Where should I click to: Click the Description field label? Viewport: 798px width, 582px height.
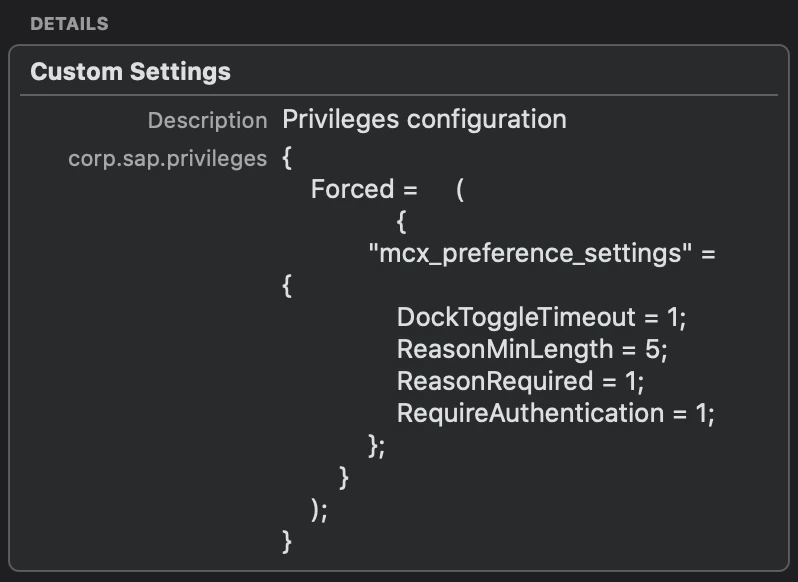coord(208,121)
